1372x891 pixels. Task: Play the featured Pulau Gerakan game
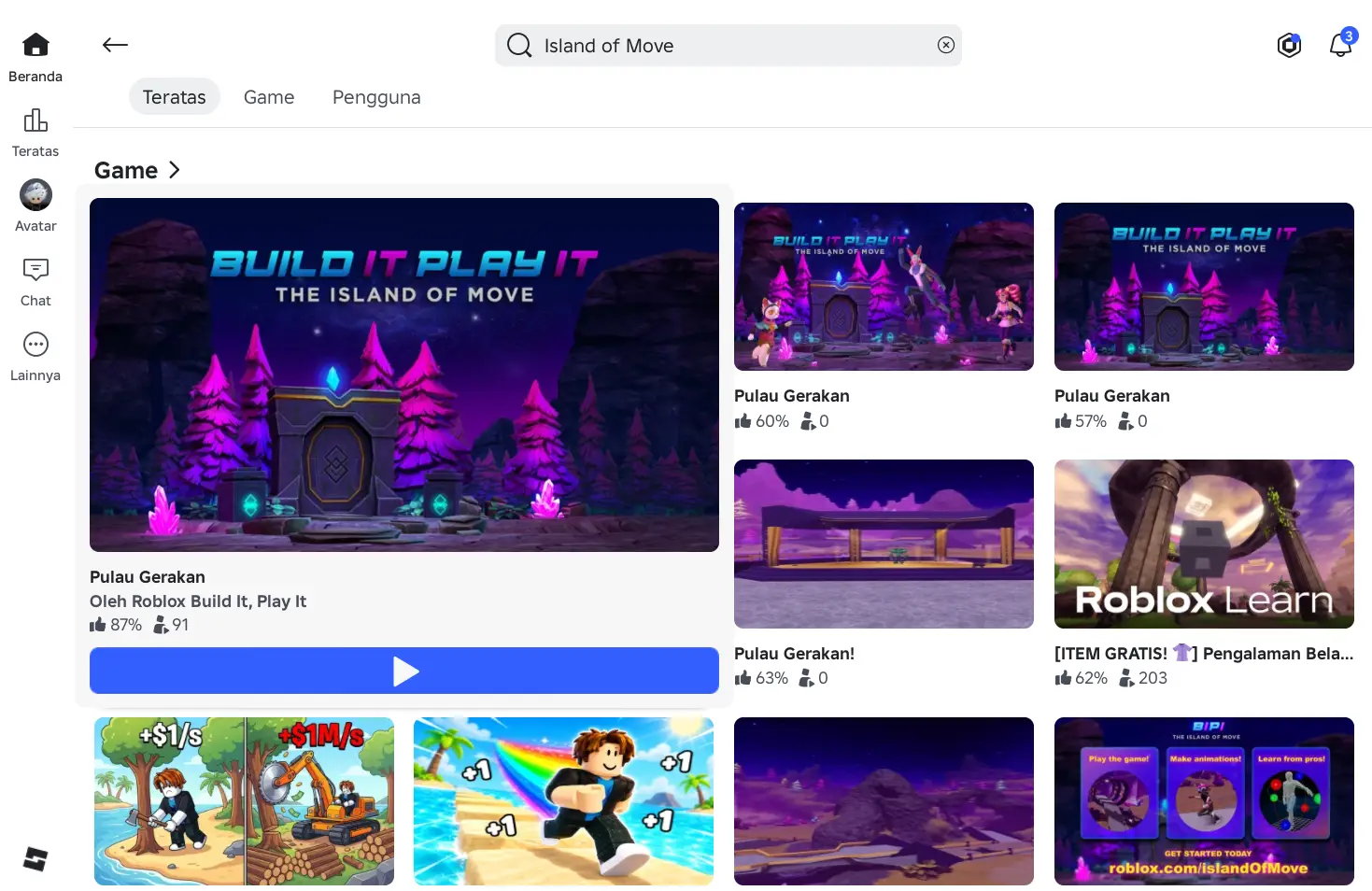[404, 671]
